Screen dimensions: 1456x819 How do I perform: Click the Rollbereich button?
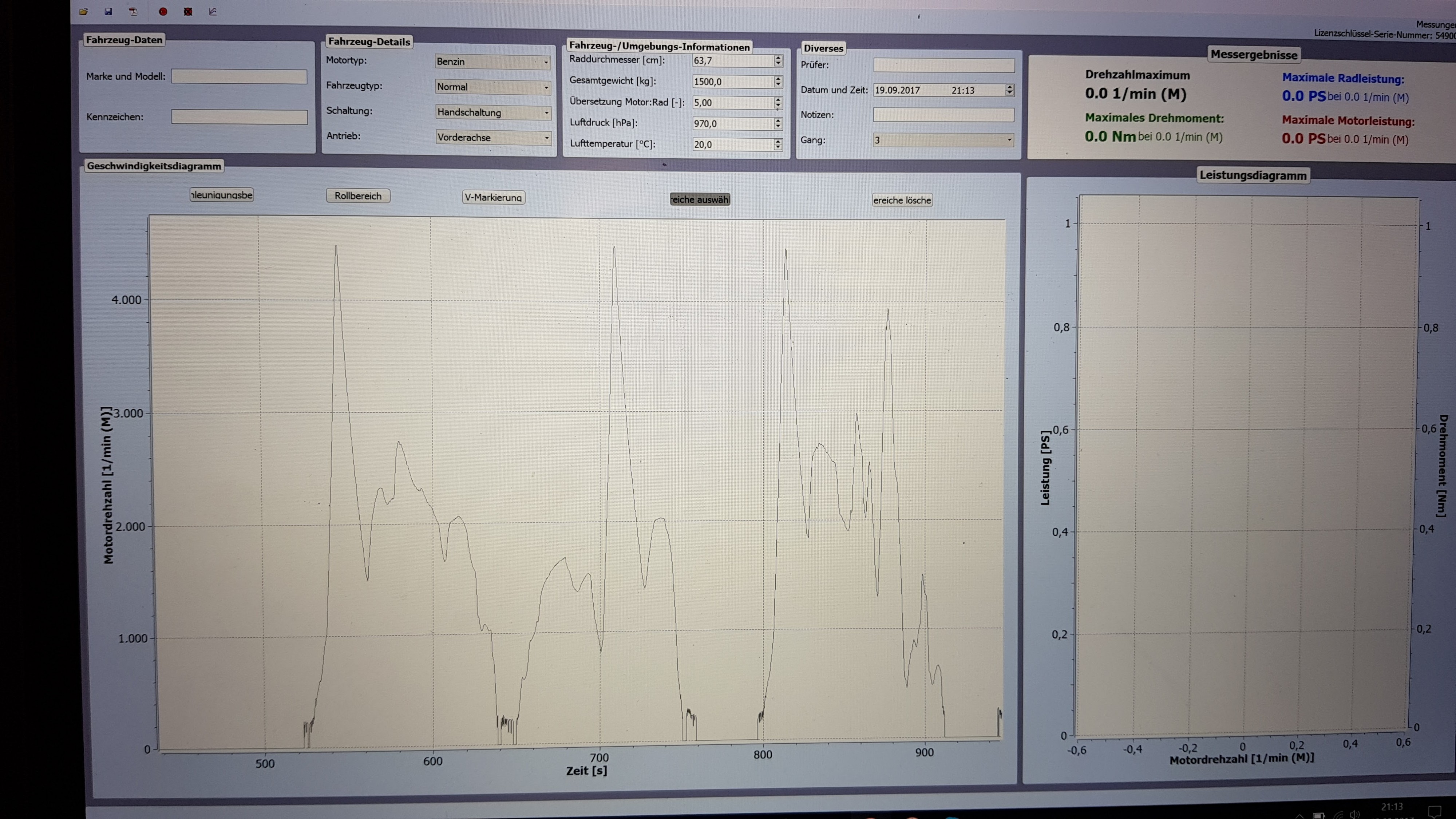point(358,195)
